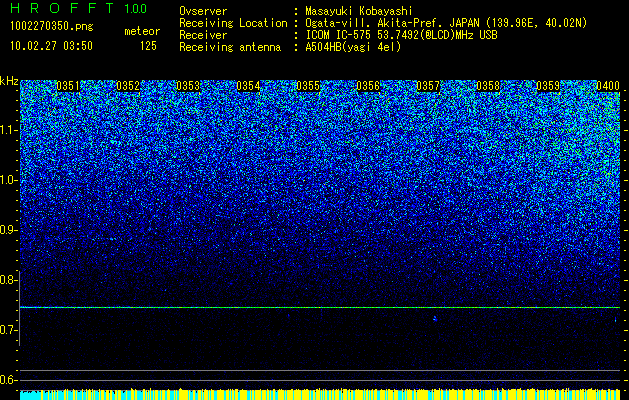Click the 0359 time marker
This screenshot has height=400, width=629.
pos(548,86)
